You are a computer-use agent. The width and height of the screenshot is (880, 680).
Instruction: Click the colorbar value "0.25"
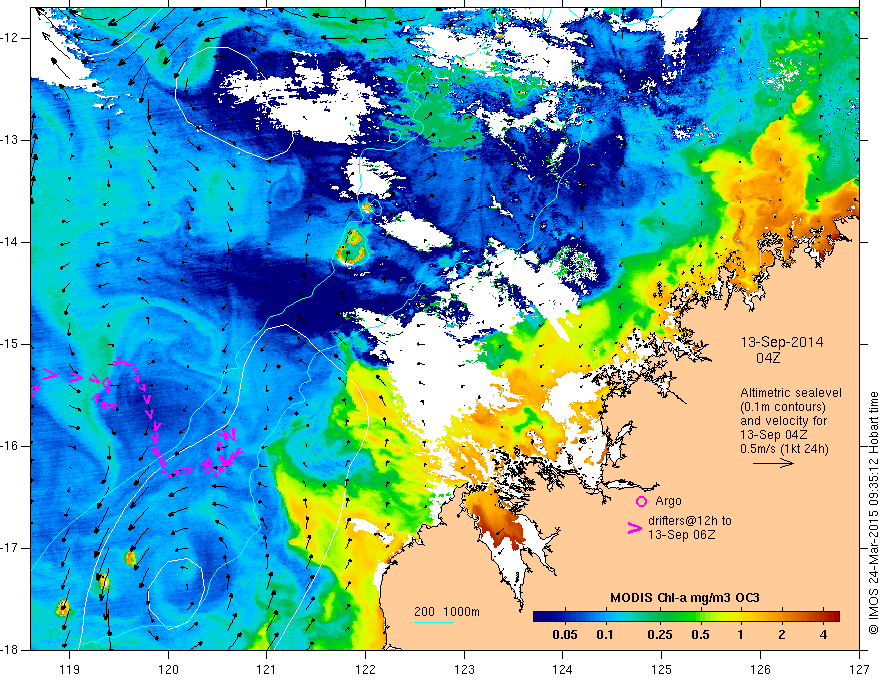coord(659,635)
